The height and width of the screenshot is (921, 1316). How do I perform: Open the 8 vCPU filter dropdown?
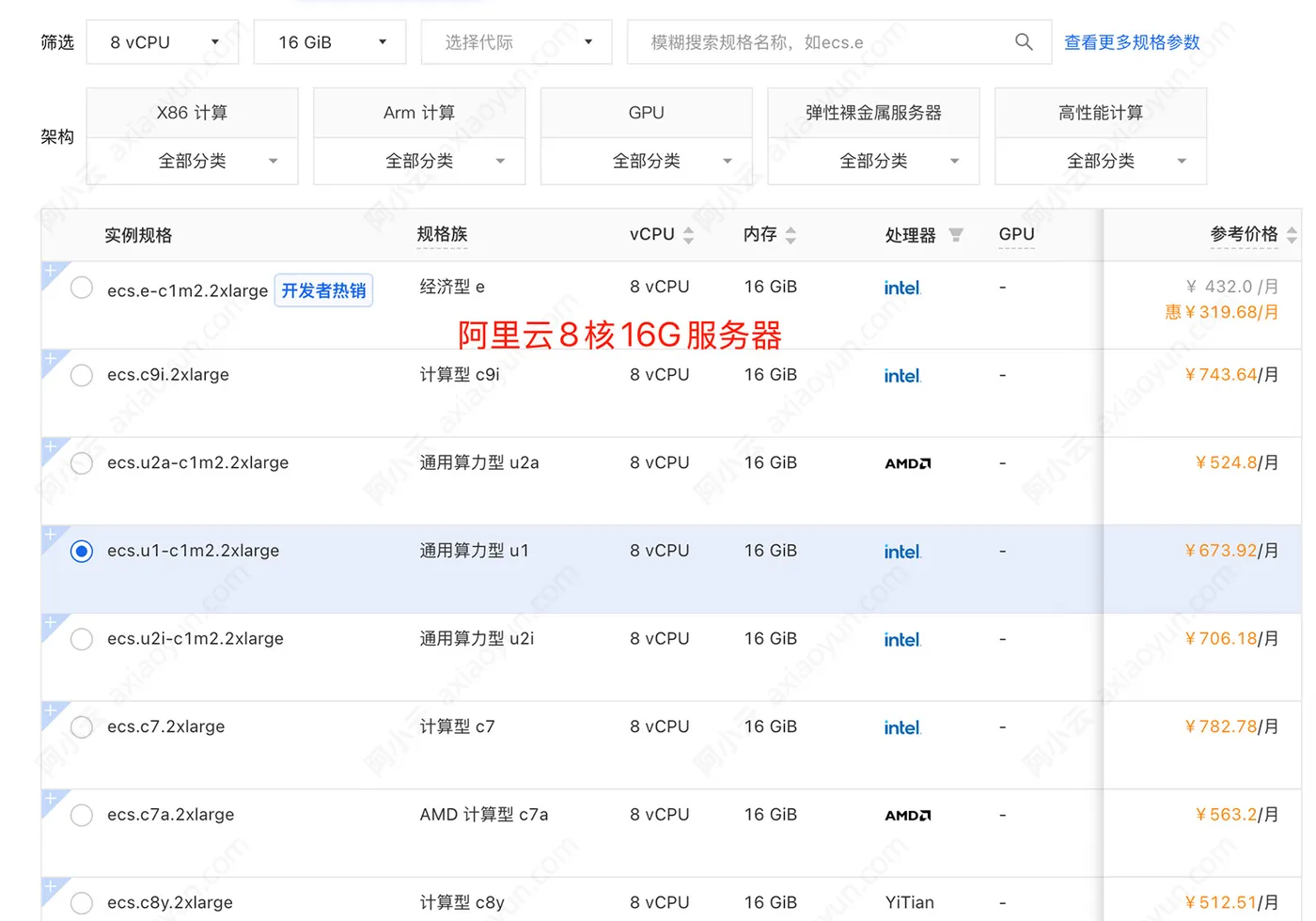[x=163, y=42]
